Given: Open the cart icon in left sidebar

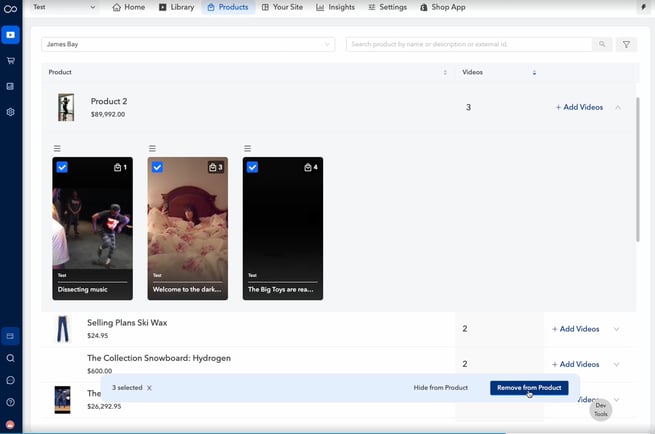Looking at the screenshot, I should pyautogui.click(x=10, y=61).
